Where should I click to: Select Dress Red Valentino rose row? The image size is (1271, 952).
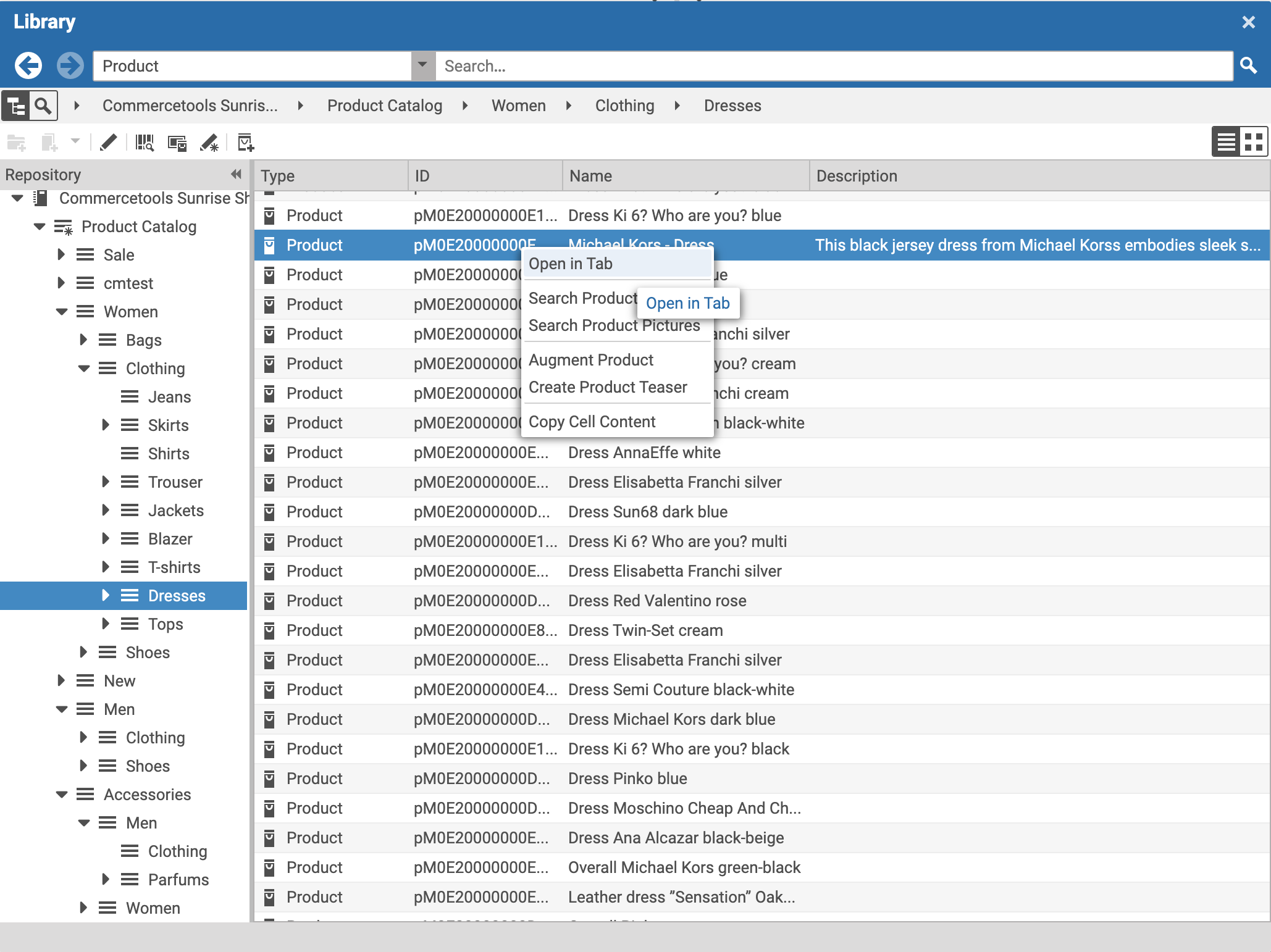coord(657,601)
